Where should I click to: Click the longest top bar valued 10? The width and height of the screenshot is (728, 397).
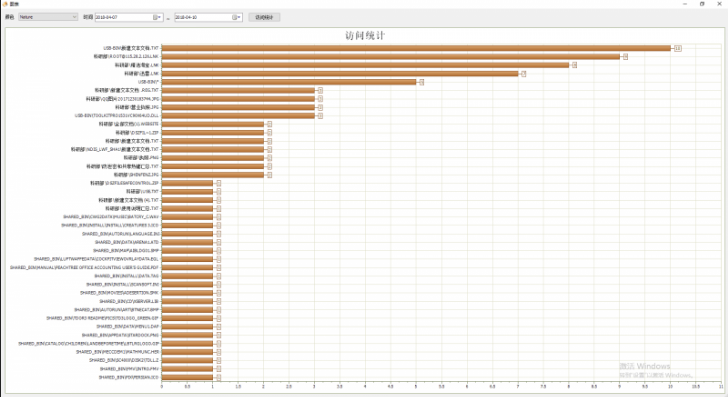(x=416, y=48)
